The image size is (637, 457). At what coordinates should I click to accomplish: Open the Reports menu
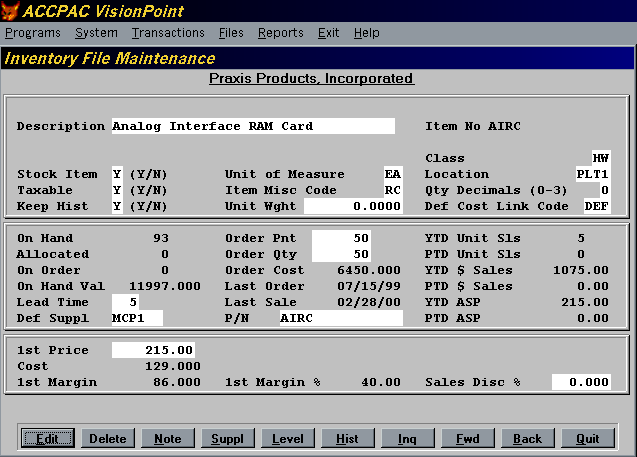click(x=281, y=33)
